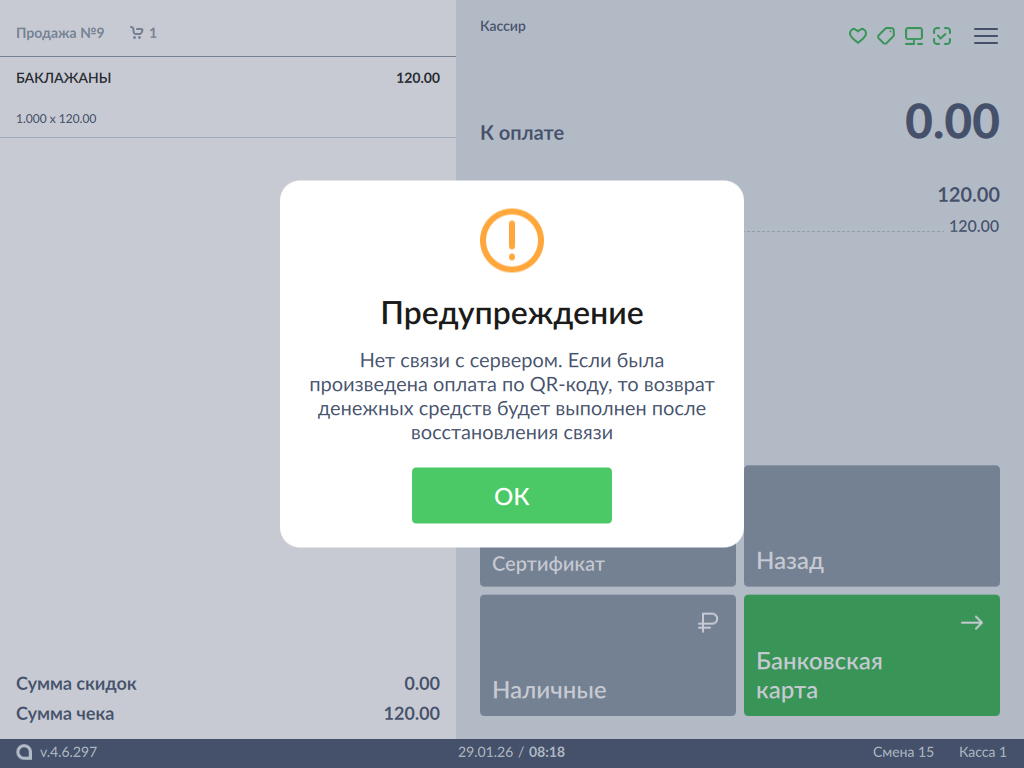
Task: Click the price tag status icon
Action: pos(885,36)
